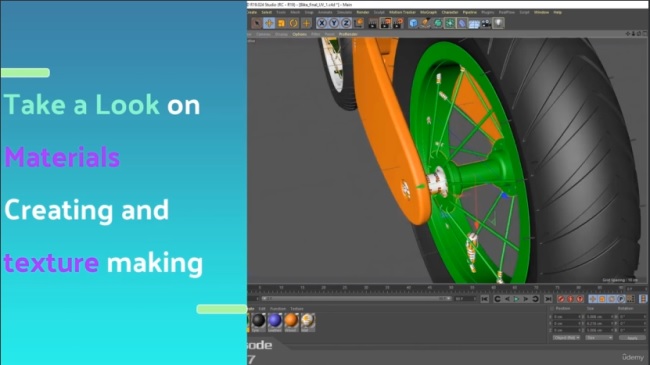Toggle the Z axis lock

pos(346,23)
